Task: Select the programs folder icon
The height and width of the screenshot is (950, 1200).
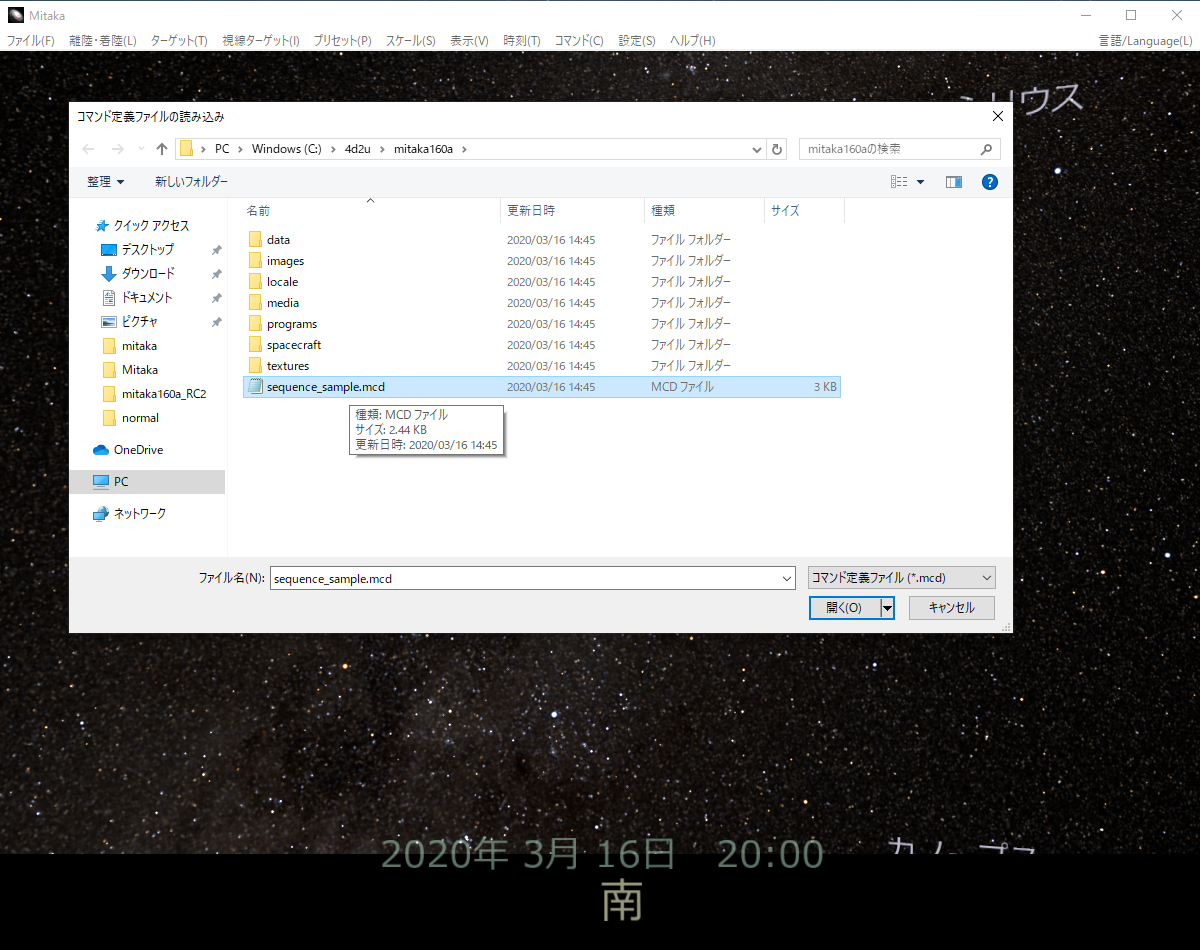Action: pos(255,324)
